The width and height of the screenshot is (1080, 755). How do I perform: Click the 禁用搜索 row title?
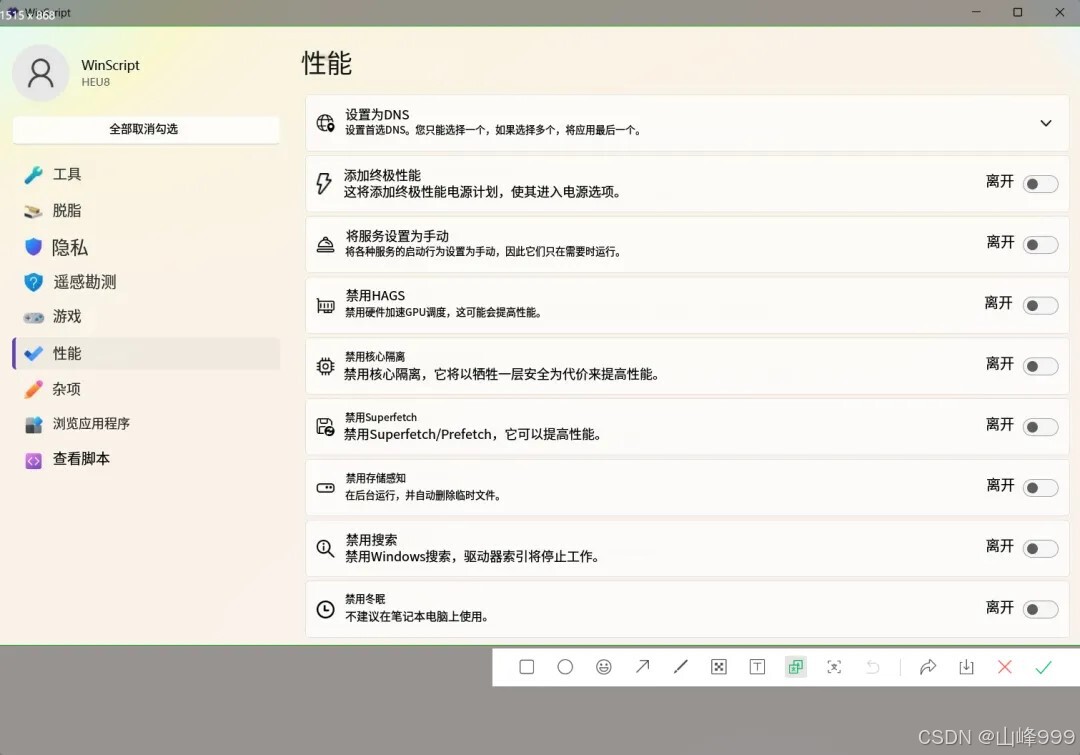pyautogui.click(x=371, y=539)
